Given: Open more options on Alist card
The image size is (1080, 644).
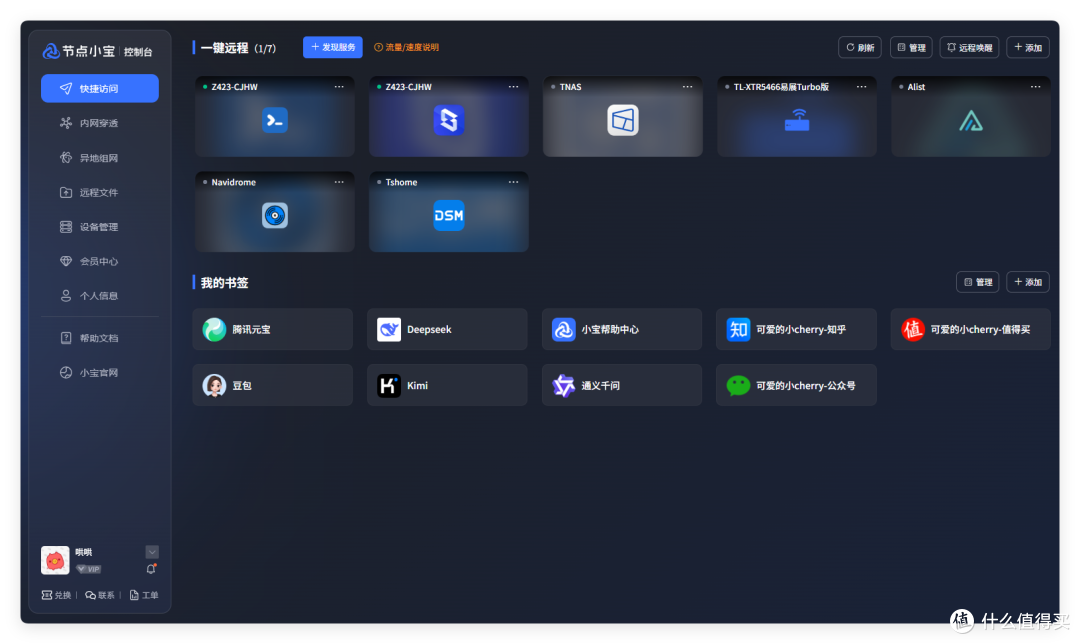Looking at the screenshot, I should (1035, 87).
